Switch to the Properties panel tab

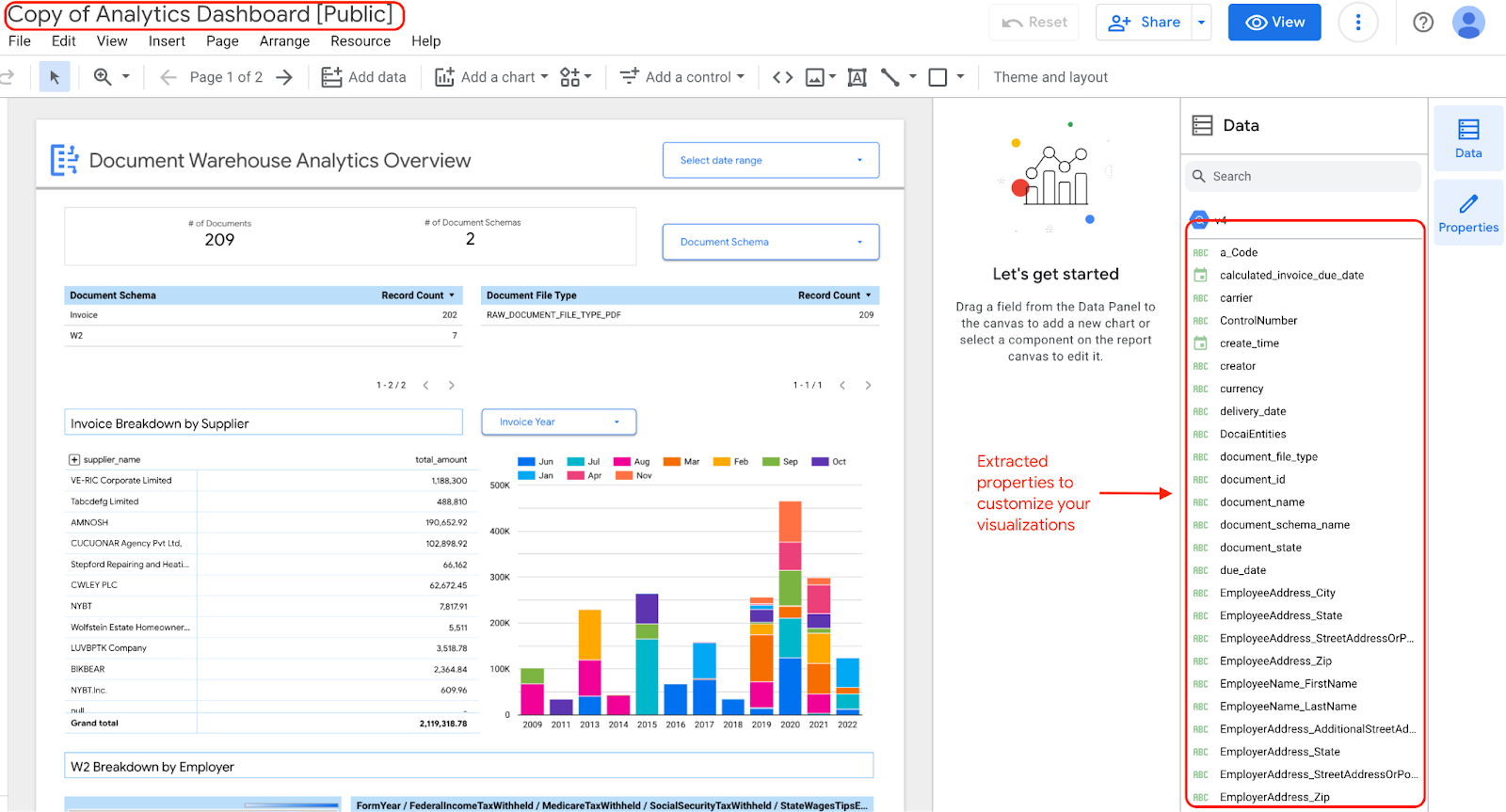coord(1467,213)
